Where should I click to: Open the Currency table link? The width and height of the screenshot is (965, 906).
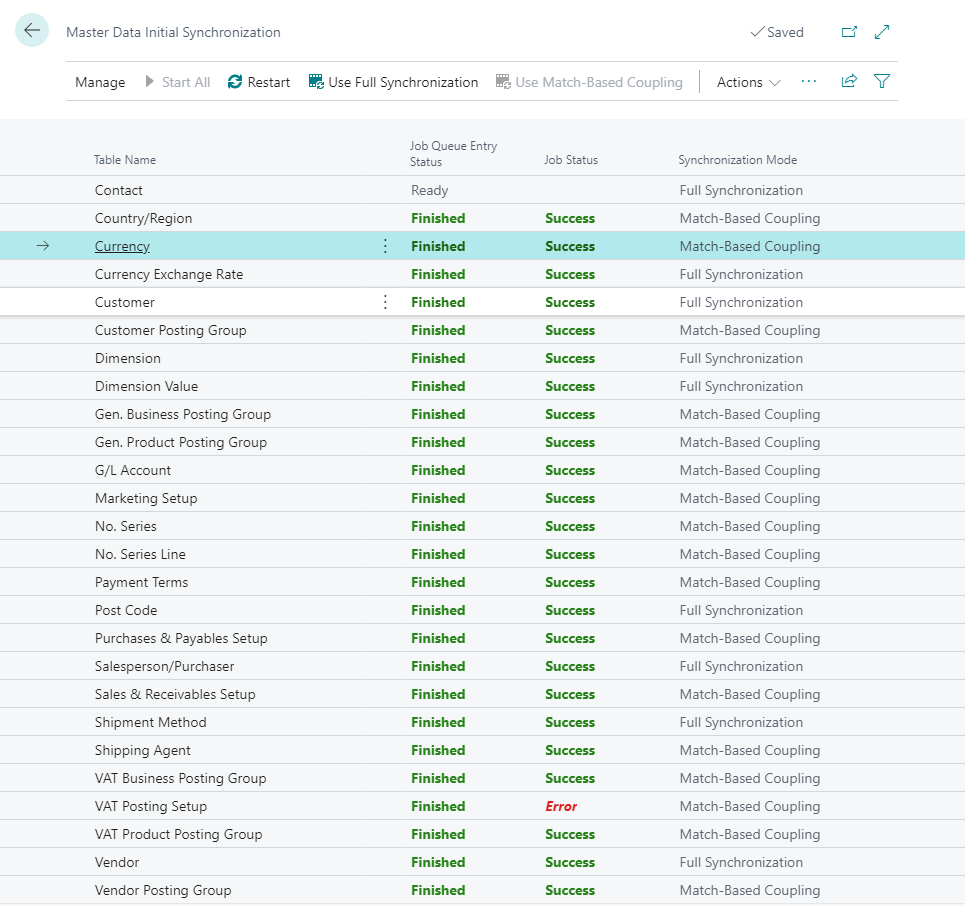122,246
